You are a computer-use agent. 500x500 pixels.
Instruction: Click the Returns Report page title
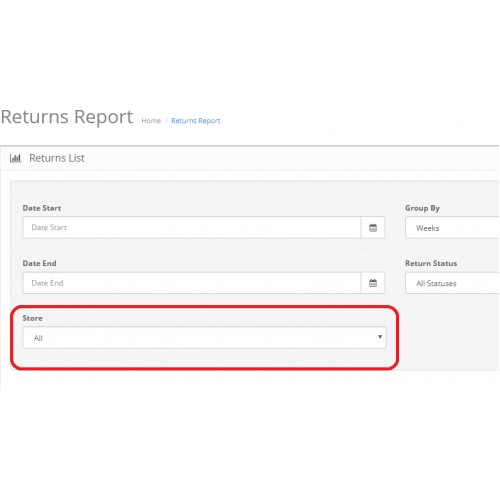pos(67,117)
